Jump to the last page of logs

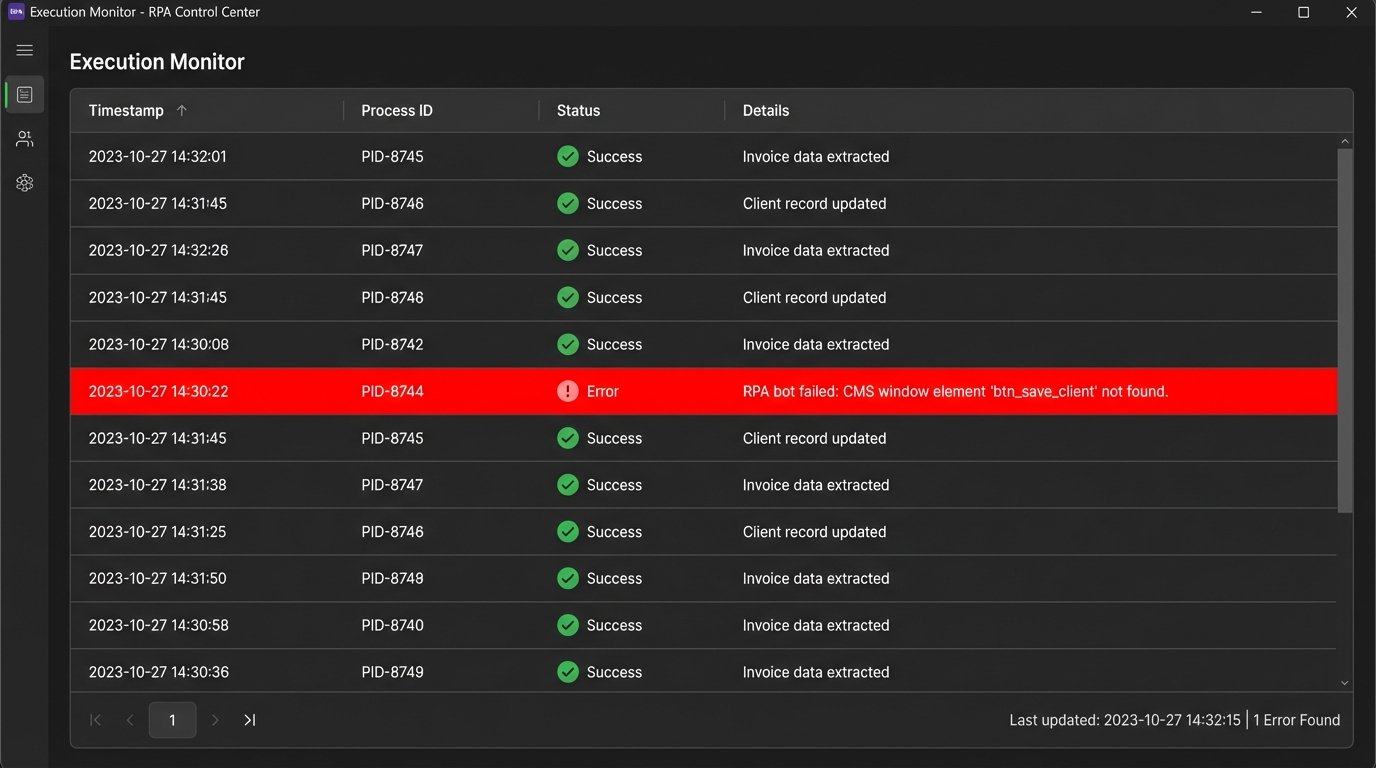click(x=249, y=719)
